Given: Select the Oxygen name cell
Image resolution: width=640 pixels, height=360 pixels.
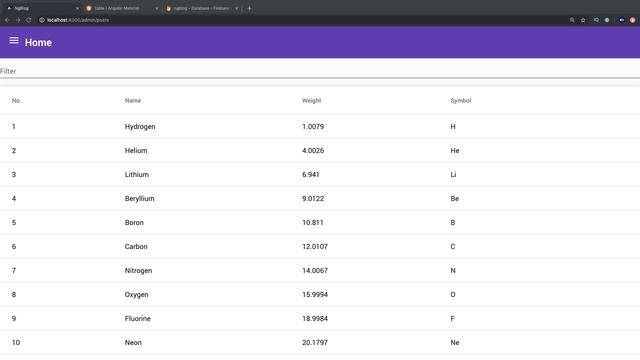Looking at the screenshot, I should click(x=136, y=295).
